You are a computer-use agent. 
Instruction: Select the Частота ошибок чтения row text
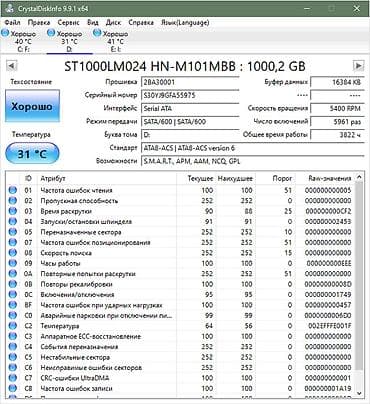pos(76,190)
